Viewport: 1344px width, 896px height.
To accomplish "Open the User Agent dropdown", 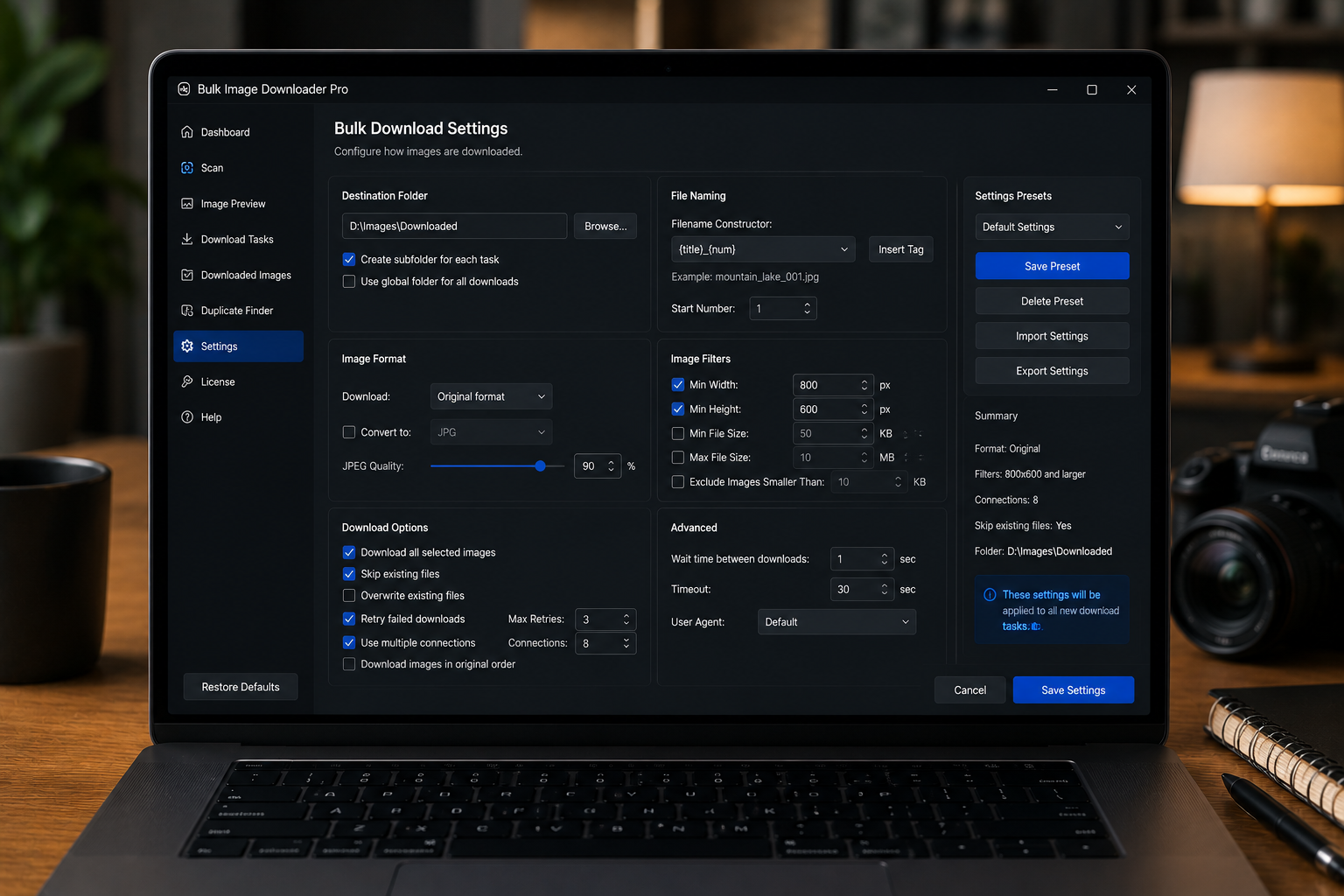I will [836, 622].
